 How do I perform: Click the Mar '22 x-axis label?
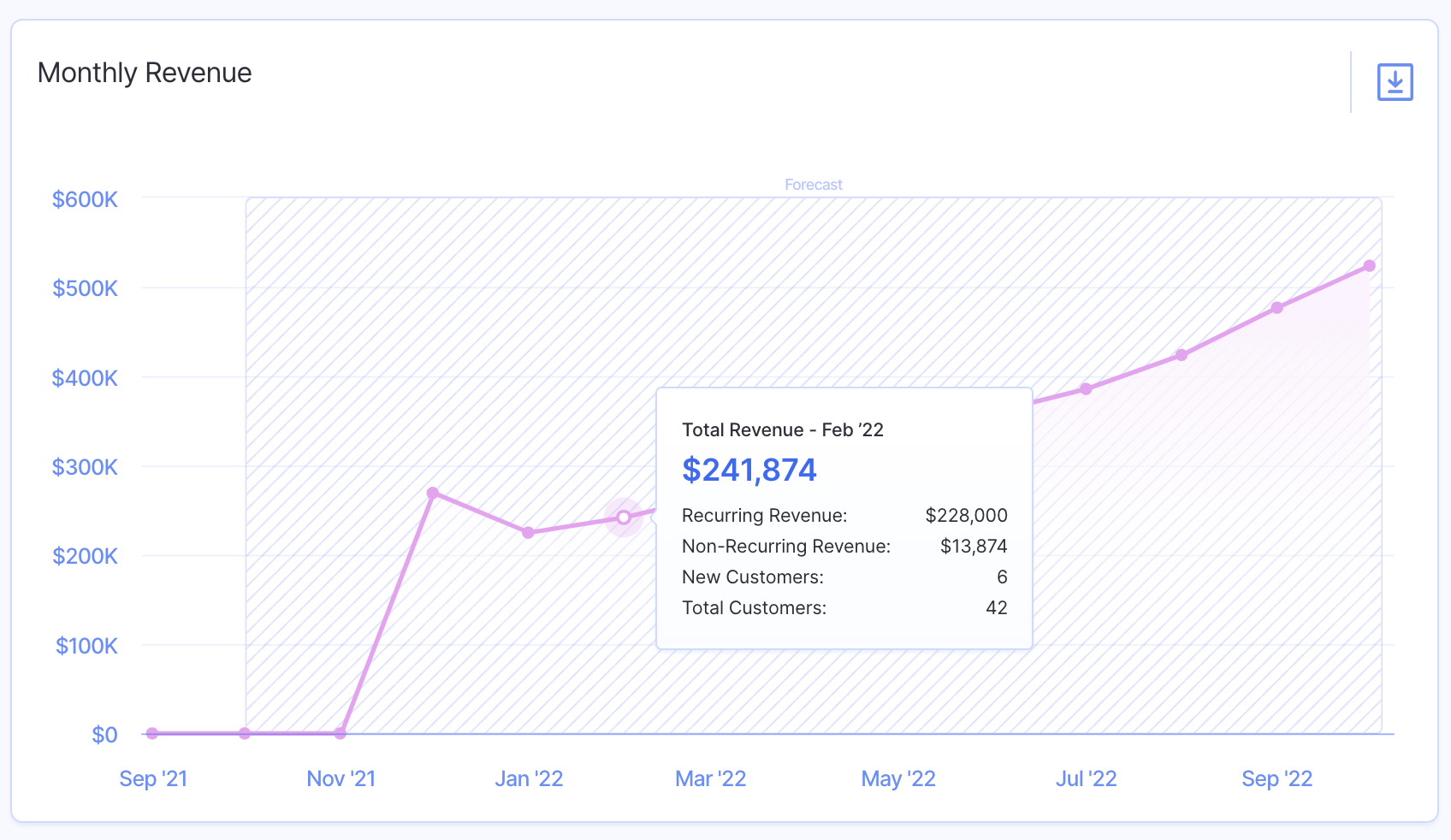tap(710, 778)
